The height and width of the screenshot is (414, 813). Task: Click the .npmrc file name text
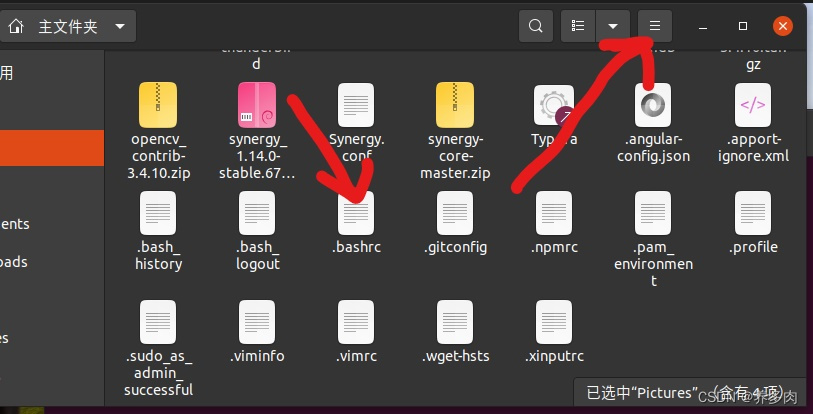(x=554, y=248)
